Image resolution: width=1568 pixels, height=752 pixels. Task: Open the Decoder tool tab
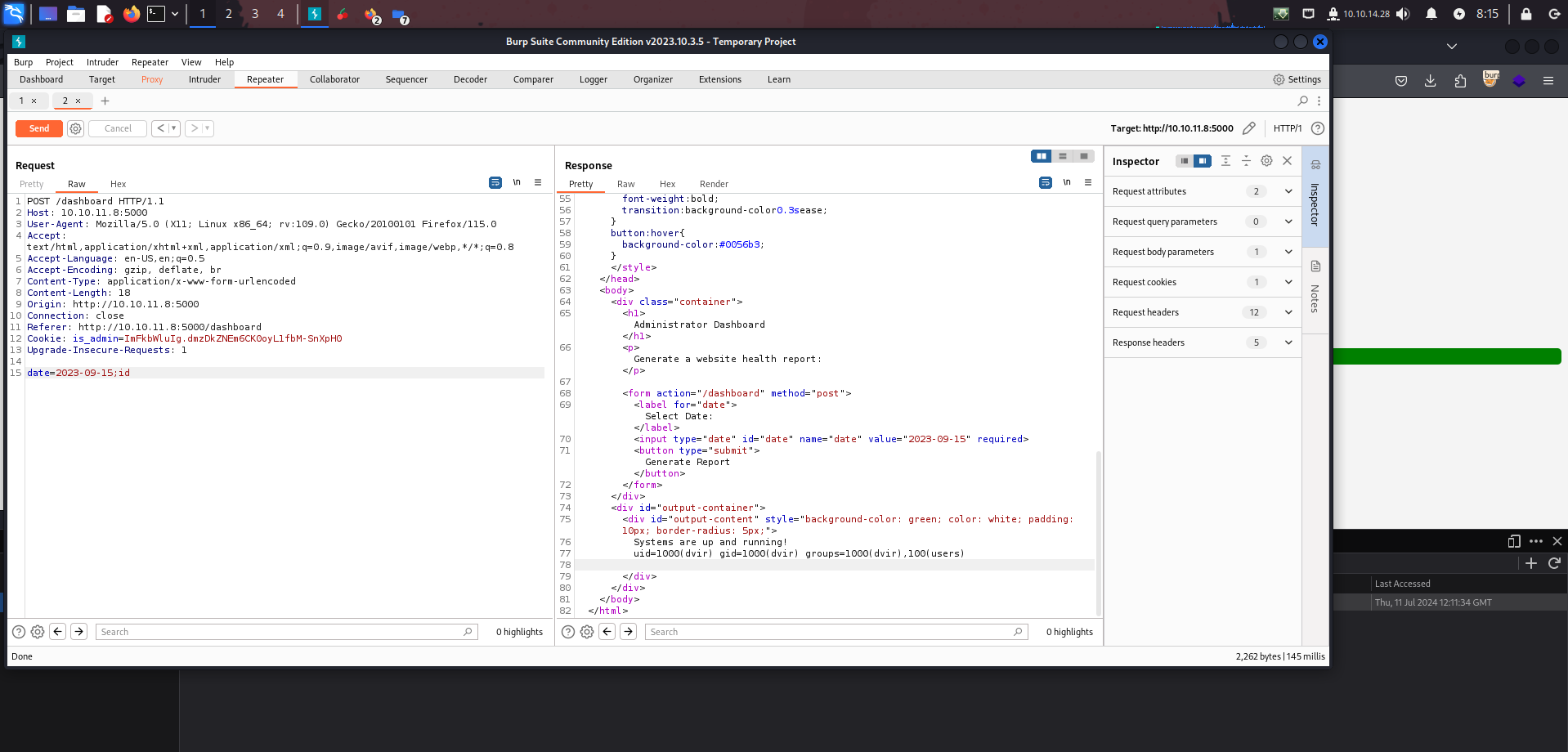(x=470, y=79)
